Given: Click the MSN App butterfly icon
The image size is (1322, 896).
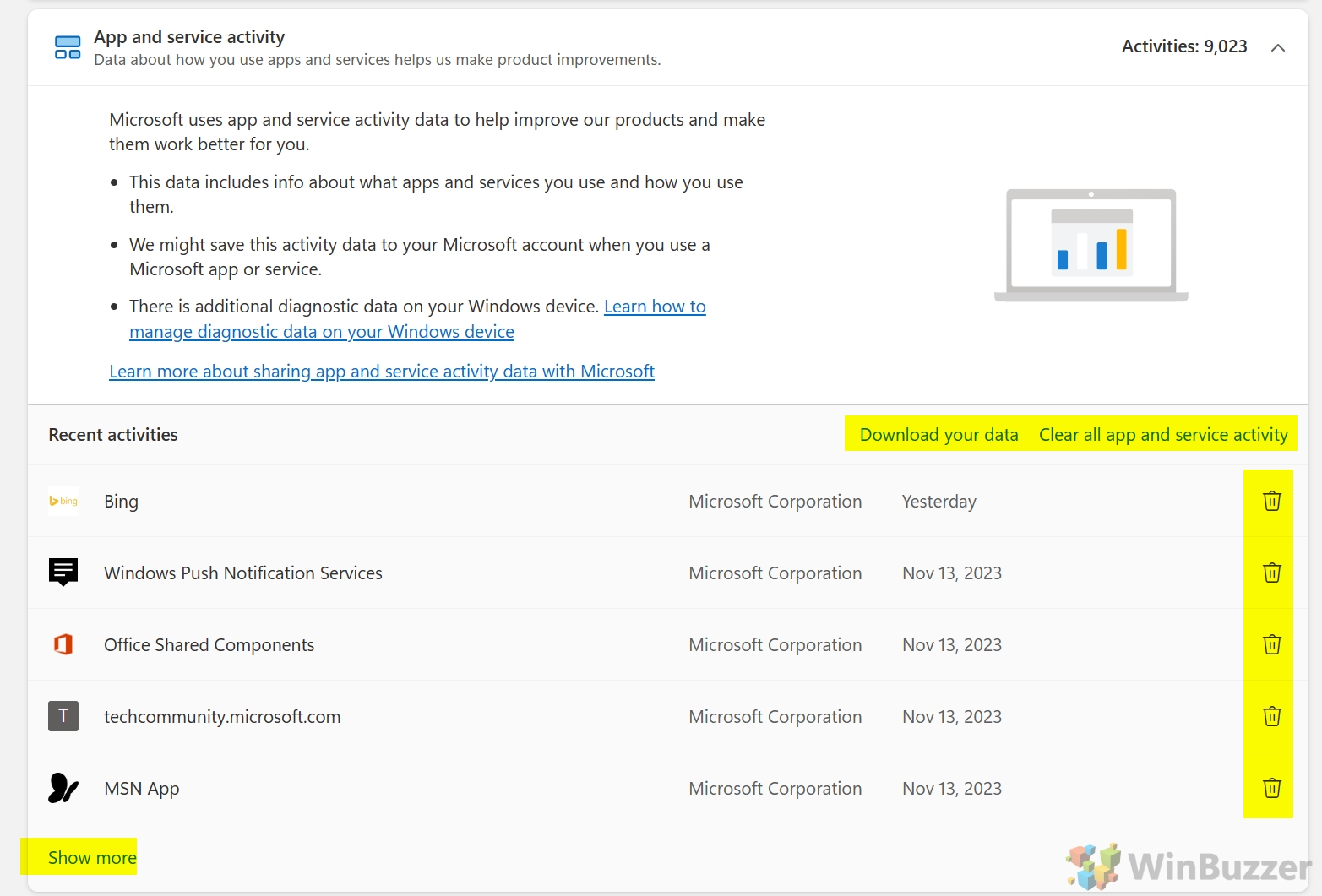Looking at the screenshot, I should pyautogui.click(x=63, y=788).
